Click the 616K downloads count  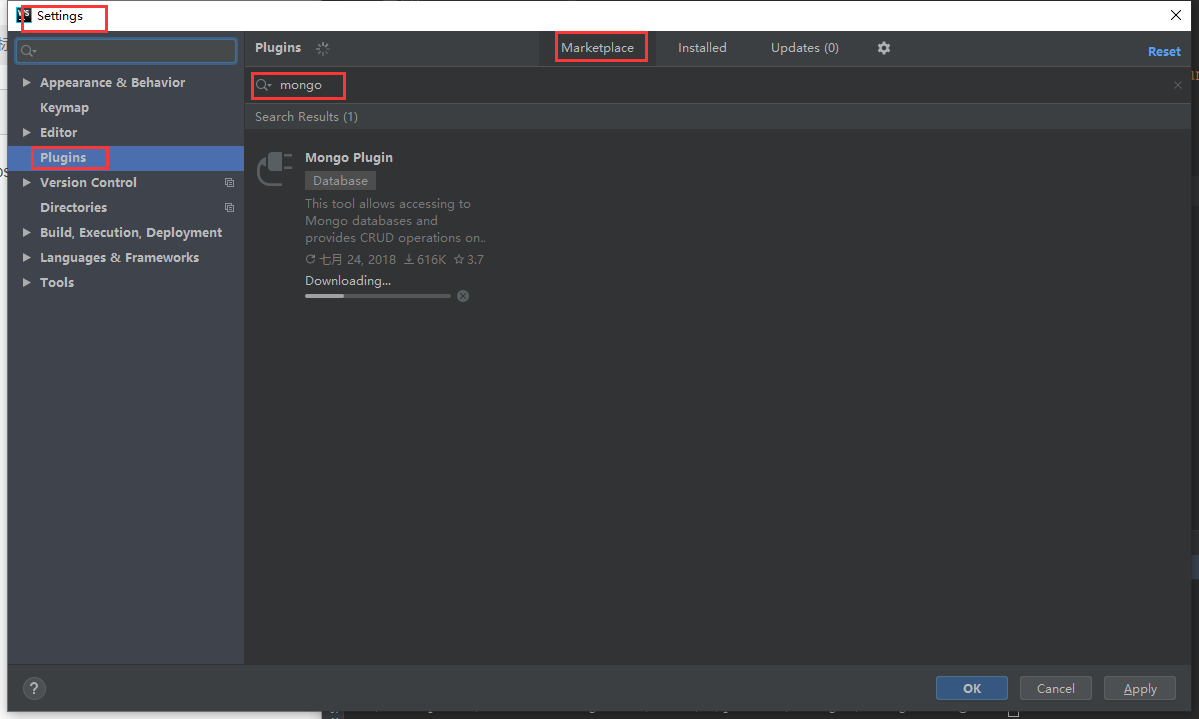425,260
